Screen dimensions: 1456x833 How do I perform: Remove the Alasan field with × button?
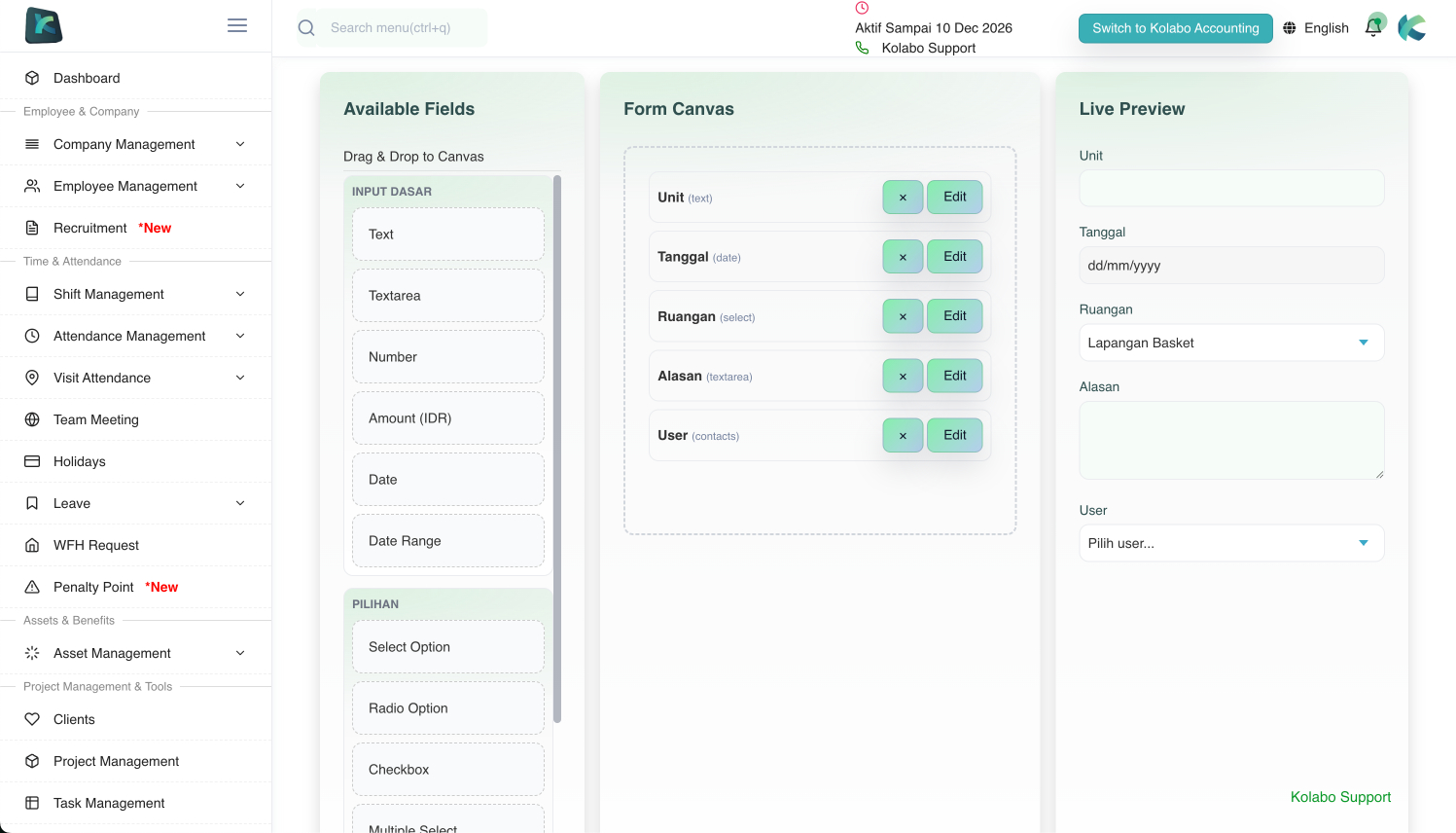tap(903, 377)
